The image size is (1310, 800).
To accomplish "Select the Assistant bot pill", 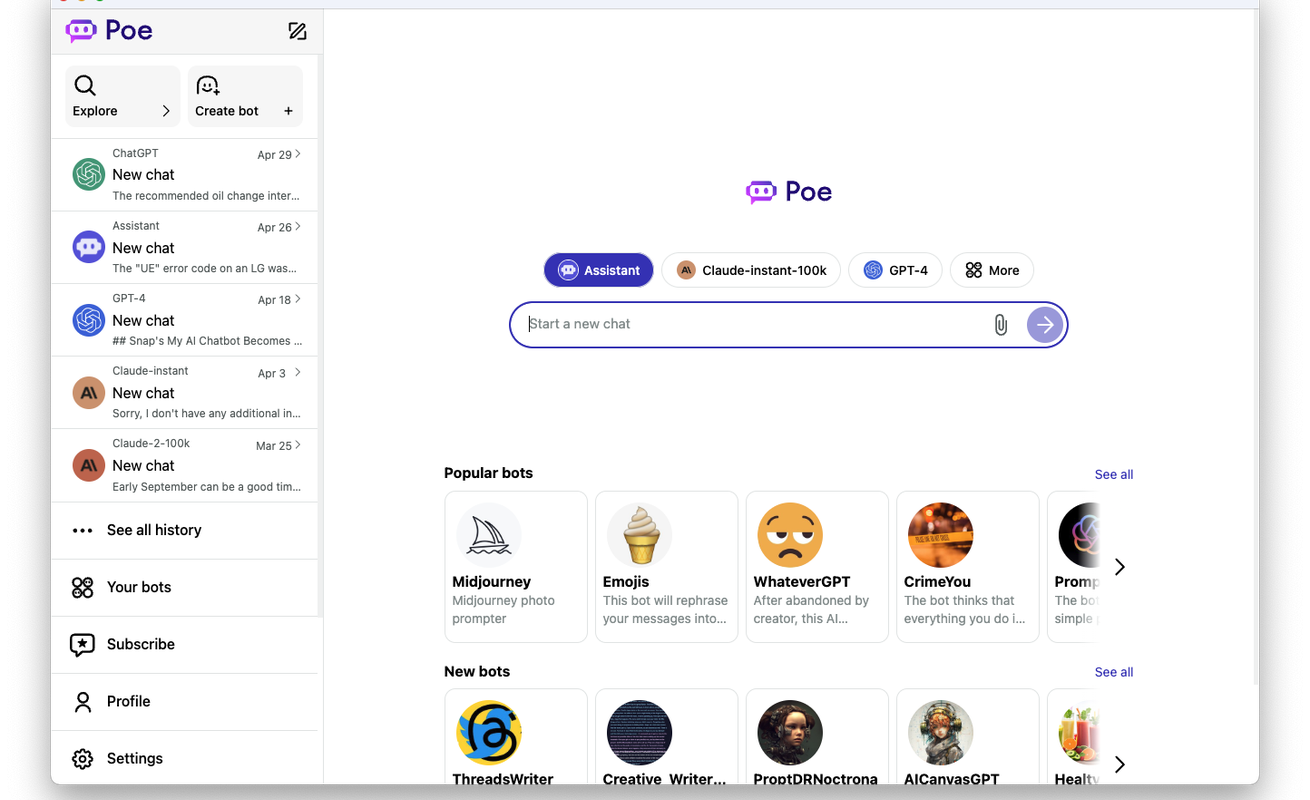I will [599, 270].
